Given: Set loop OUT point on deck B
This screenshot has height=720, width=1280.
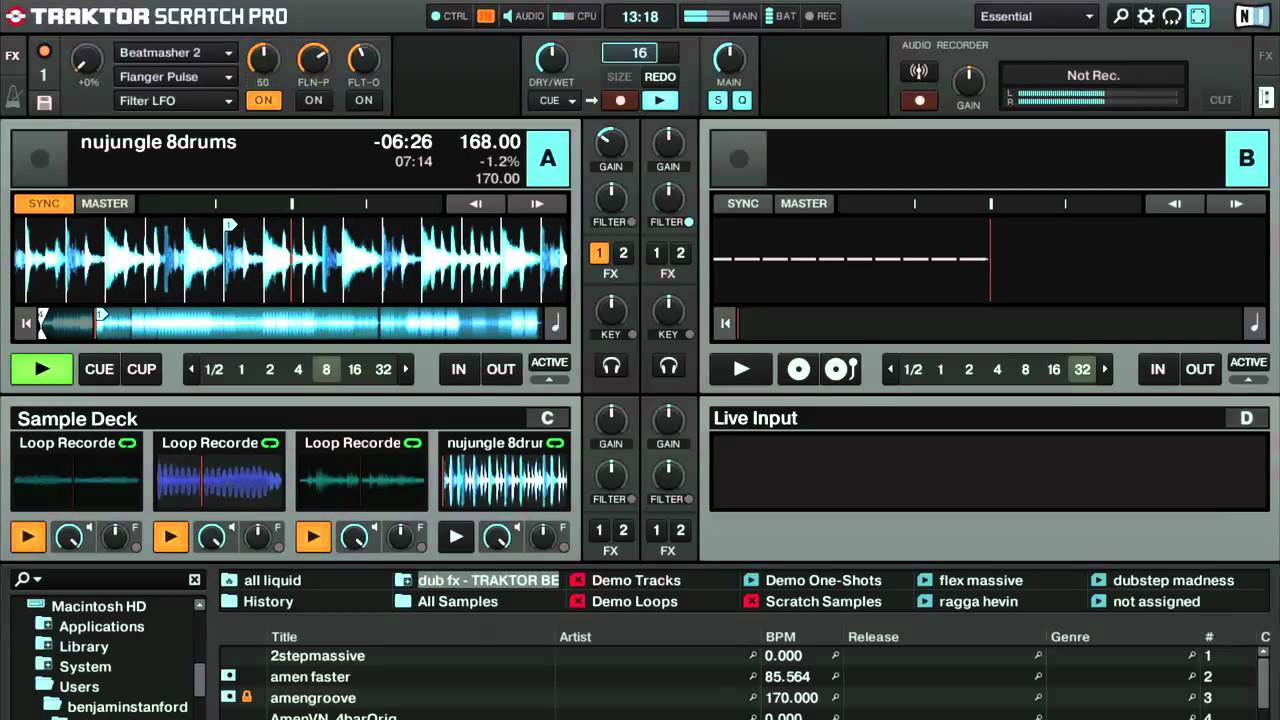Looking at the screenshot, I should click(1200, 369).
